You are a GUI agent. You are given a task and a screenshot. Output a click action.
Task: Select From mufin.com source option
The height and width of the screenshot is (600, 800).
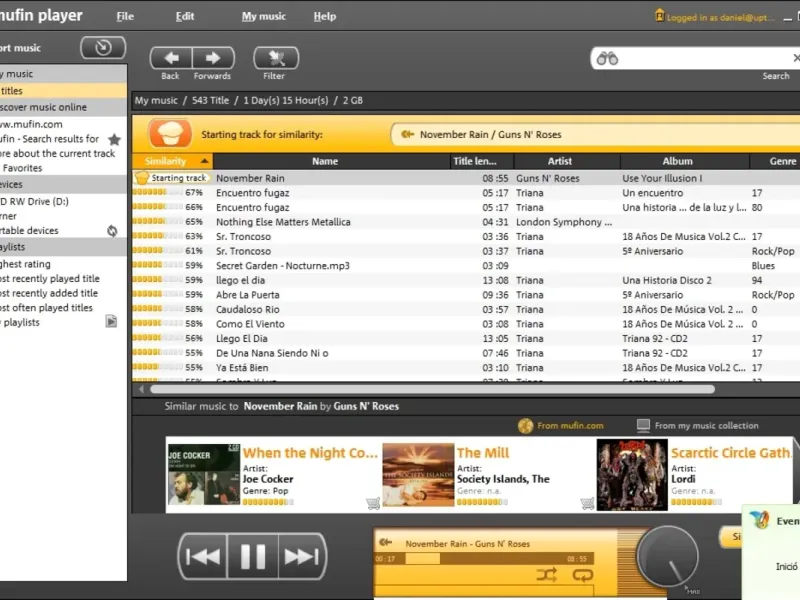pos(561,426)
